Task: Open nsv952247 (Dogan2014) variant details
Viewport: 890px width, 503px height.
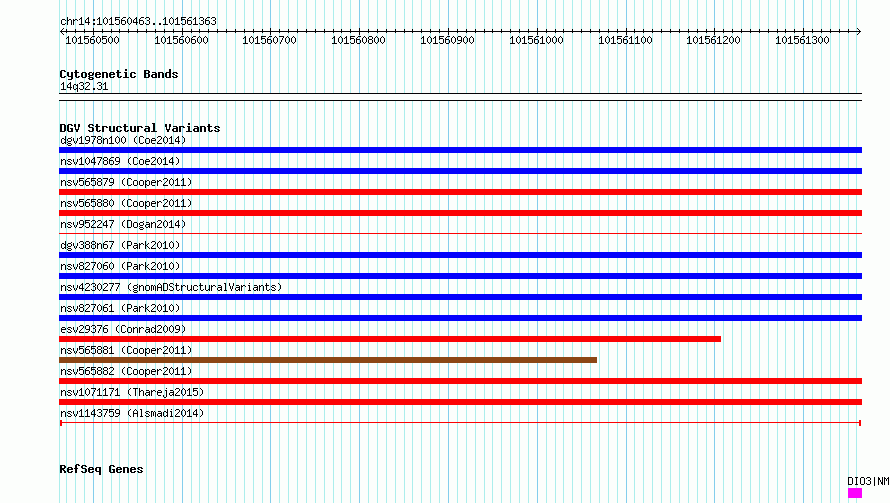Action: click(x=123, y=224)
